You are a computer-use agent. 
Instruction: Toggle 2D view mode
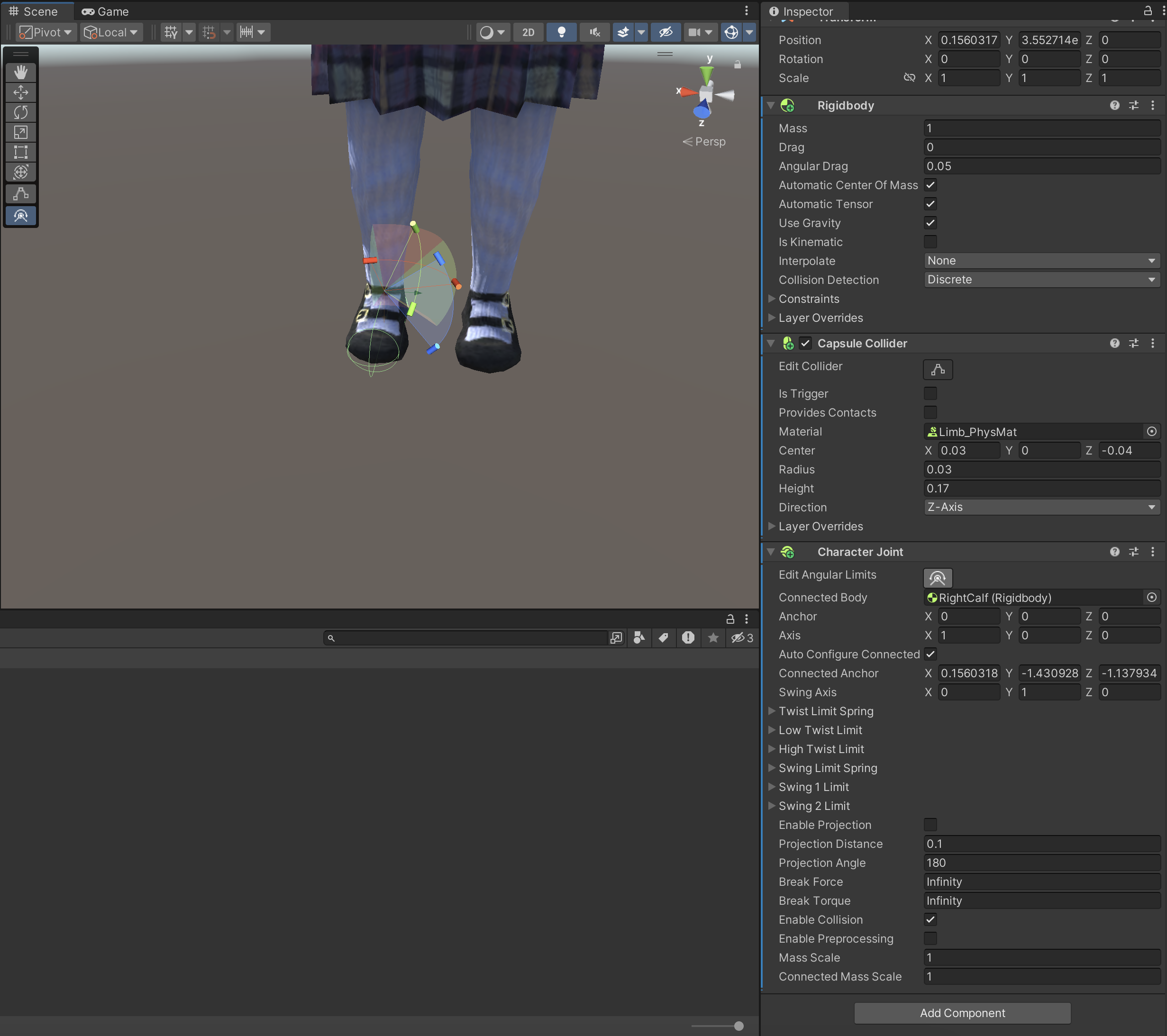(x=528, y=32)
